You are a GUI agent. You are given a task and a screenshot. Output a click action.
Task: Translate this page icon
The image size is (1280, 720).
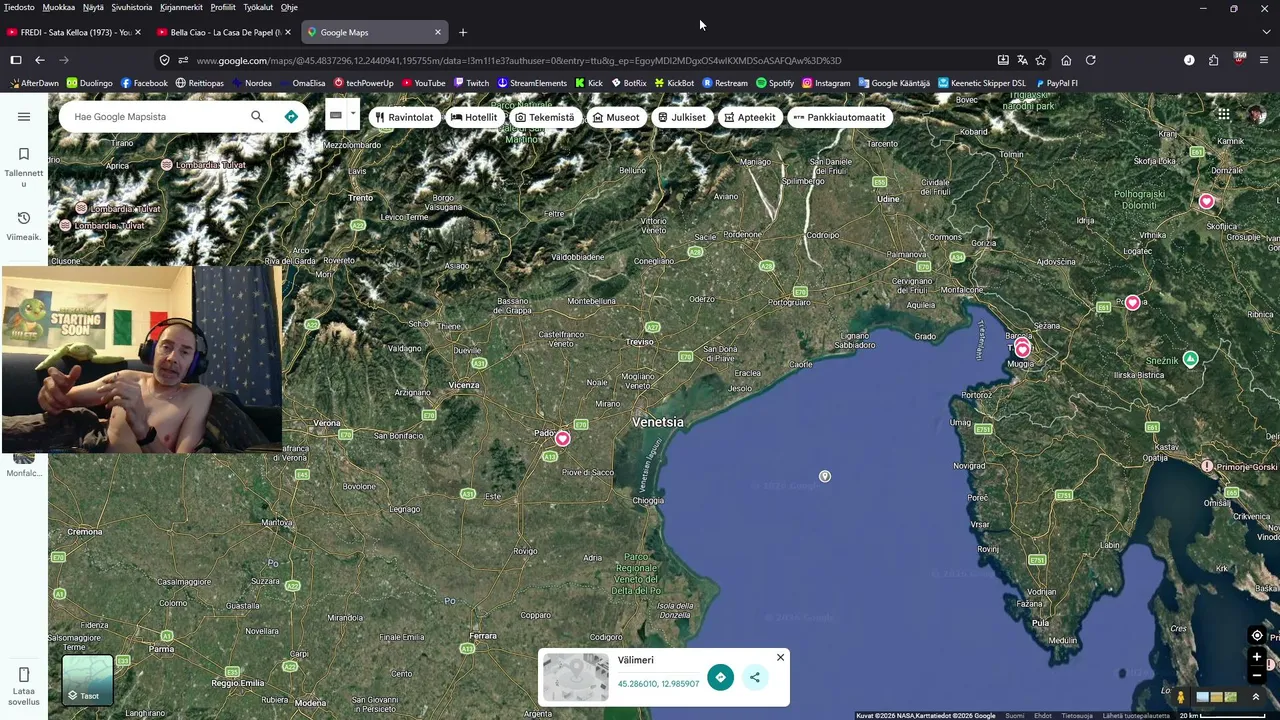coord(1022,60)
